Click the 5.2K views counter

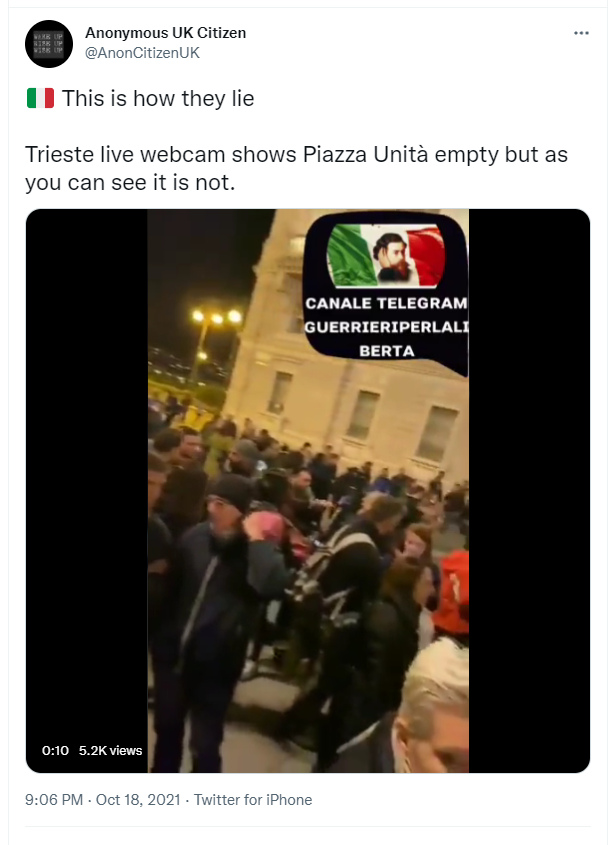tap(110, 750)
